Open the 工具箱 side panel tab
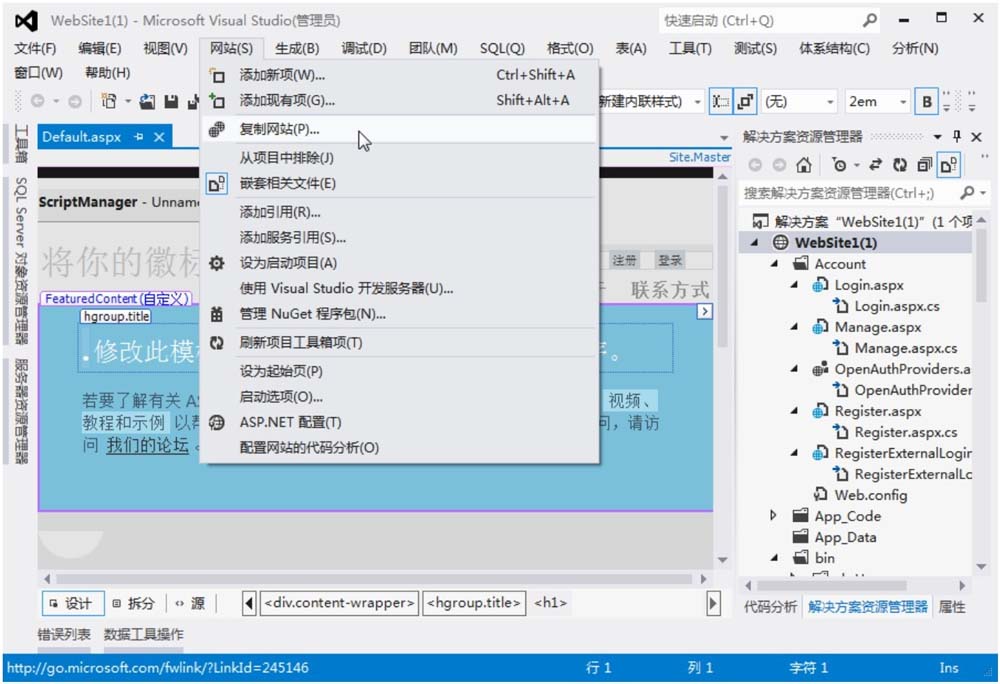This screenshot has height=684, width=1000. tap(21, 143)
